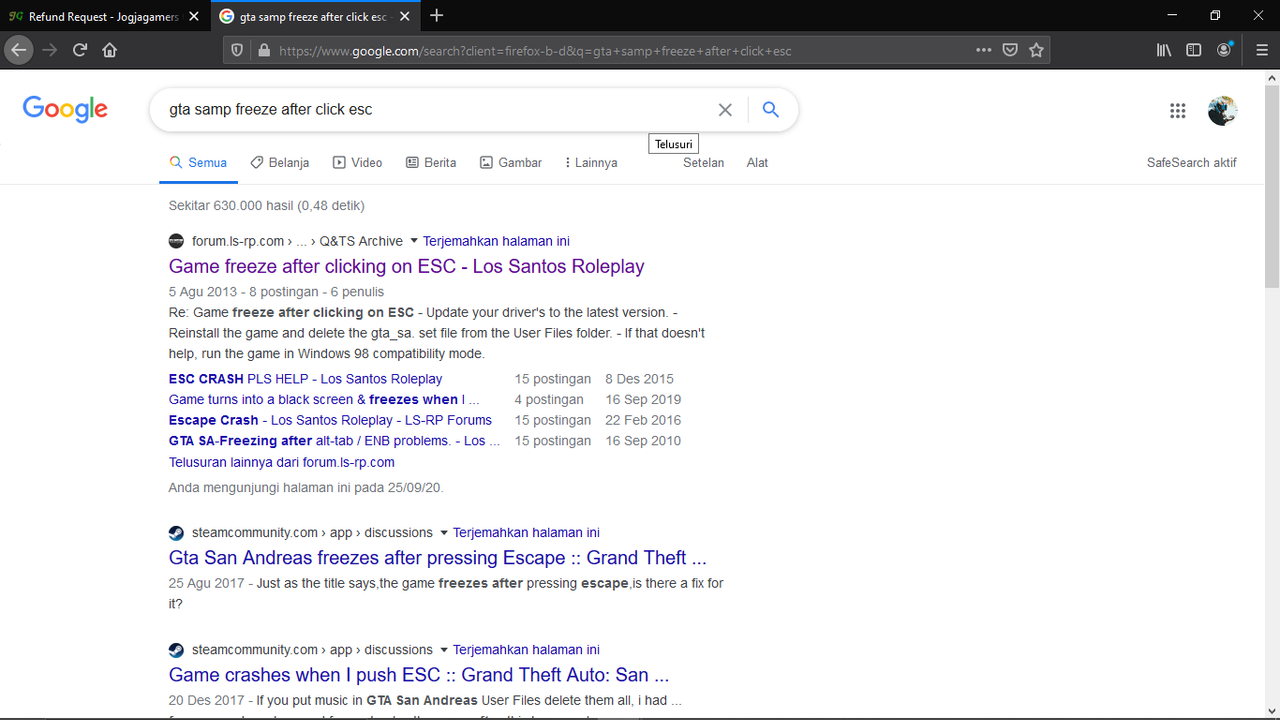Open Game crashes when I push ESC result

click(419, 675)
